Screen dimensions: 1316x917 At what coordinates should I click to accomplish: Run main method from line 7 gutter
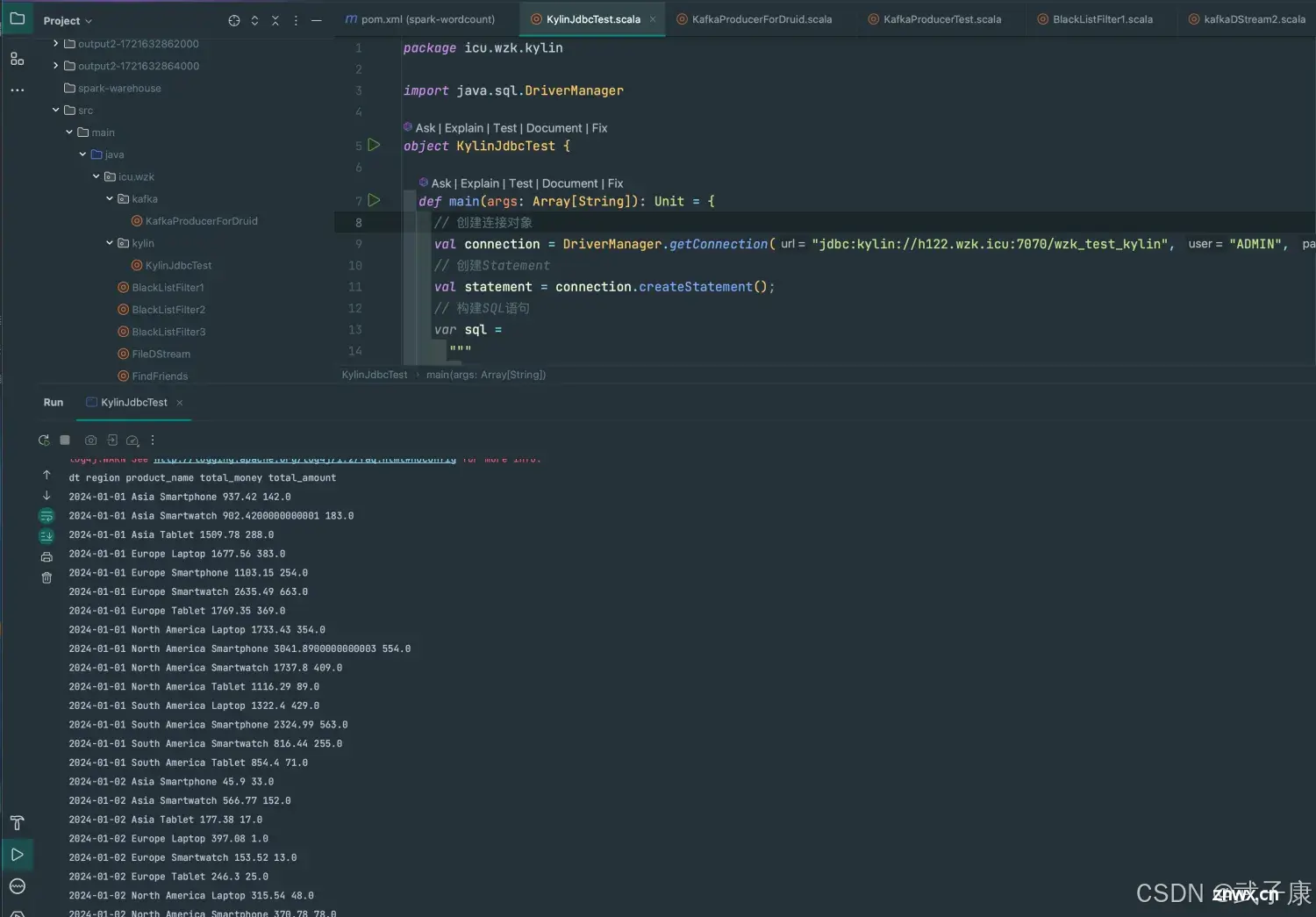(x=374, y=200)
